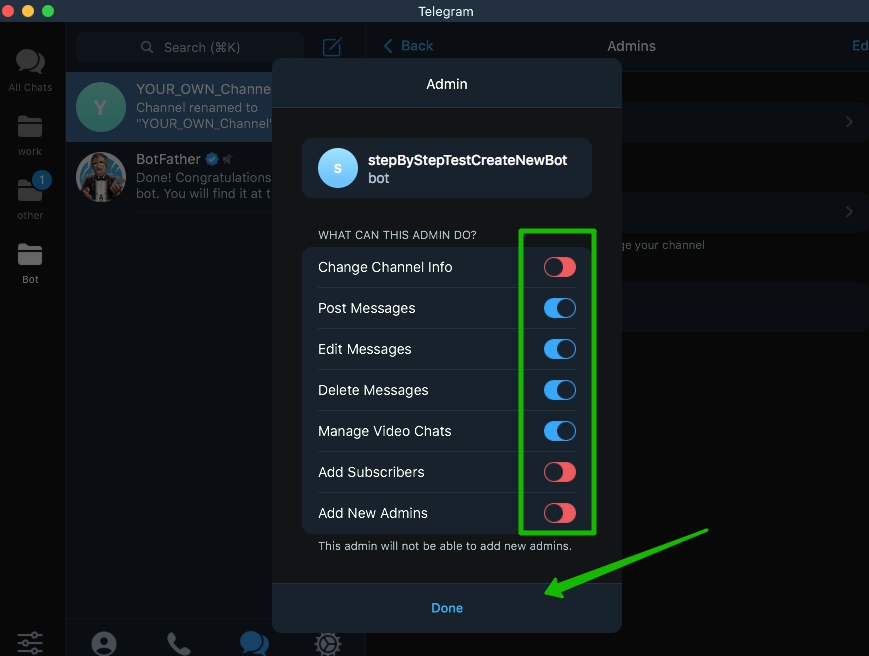Disable the Post Messages permission
Viewport: 869px width, 656px height.
coord(560,308)
